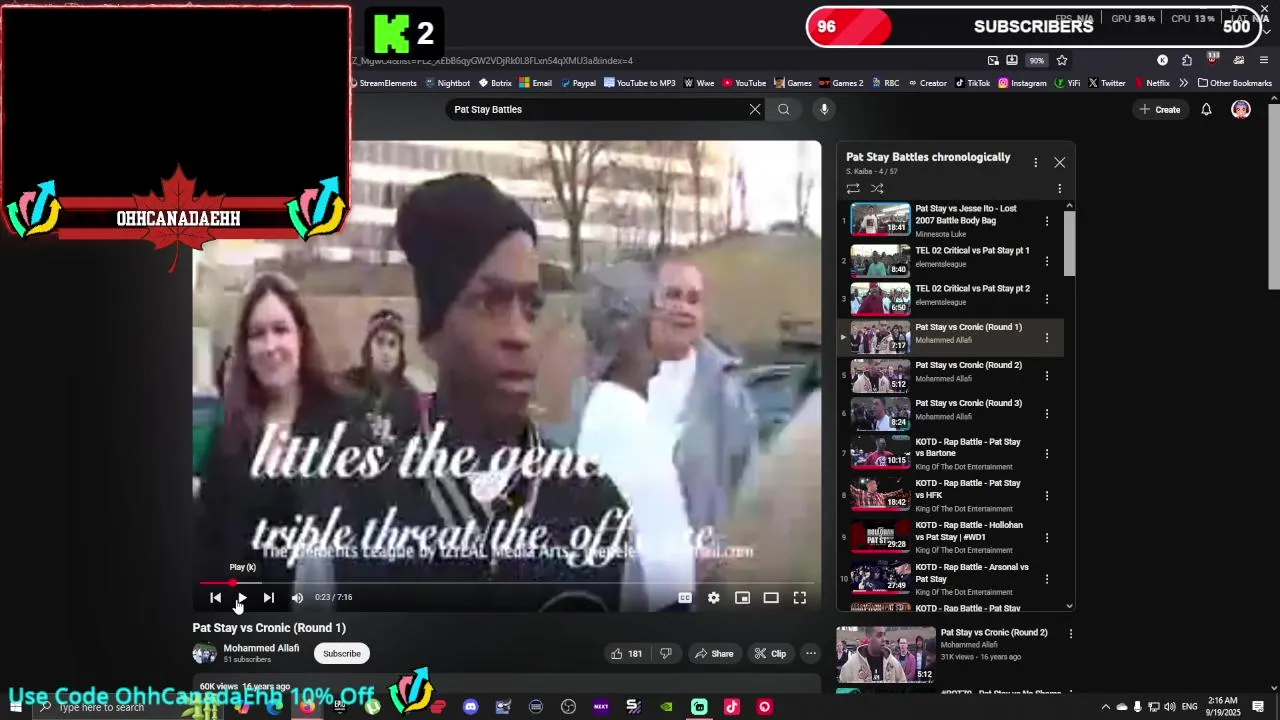The image size is (1280, 720).
Task: Play the video with the play button
Action: click(241, 598)
